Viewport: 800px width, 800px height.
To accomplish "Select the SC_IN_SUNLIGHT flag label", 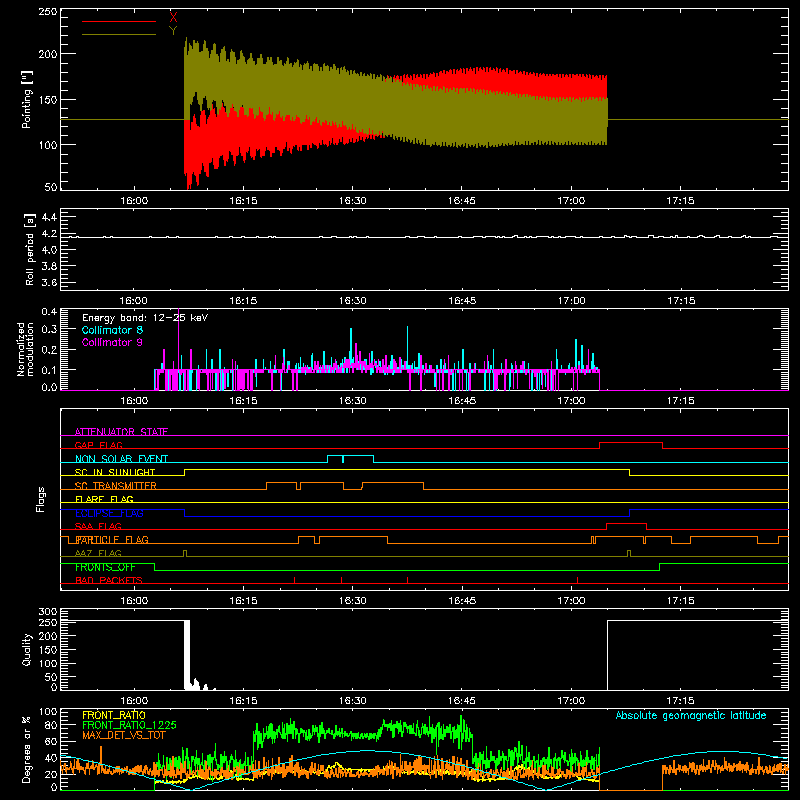I will (x=115, y=472).
